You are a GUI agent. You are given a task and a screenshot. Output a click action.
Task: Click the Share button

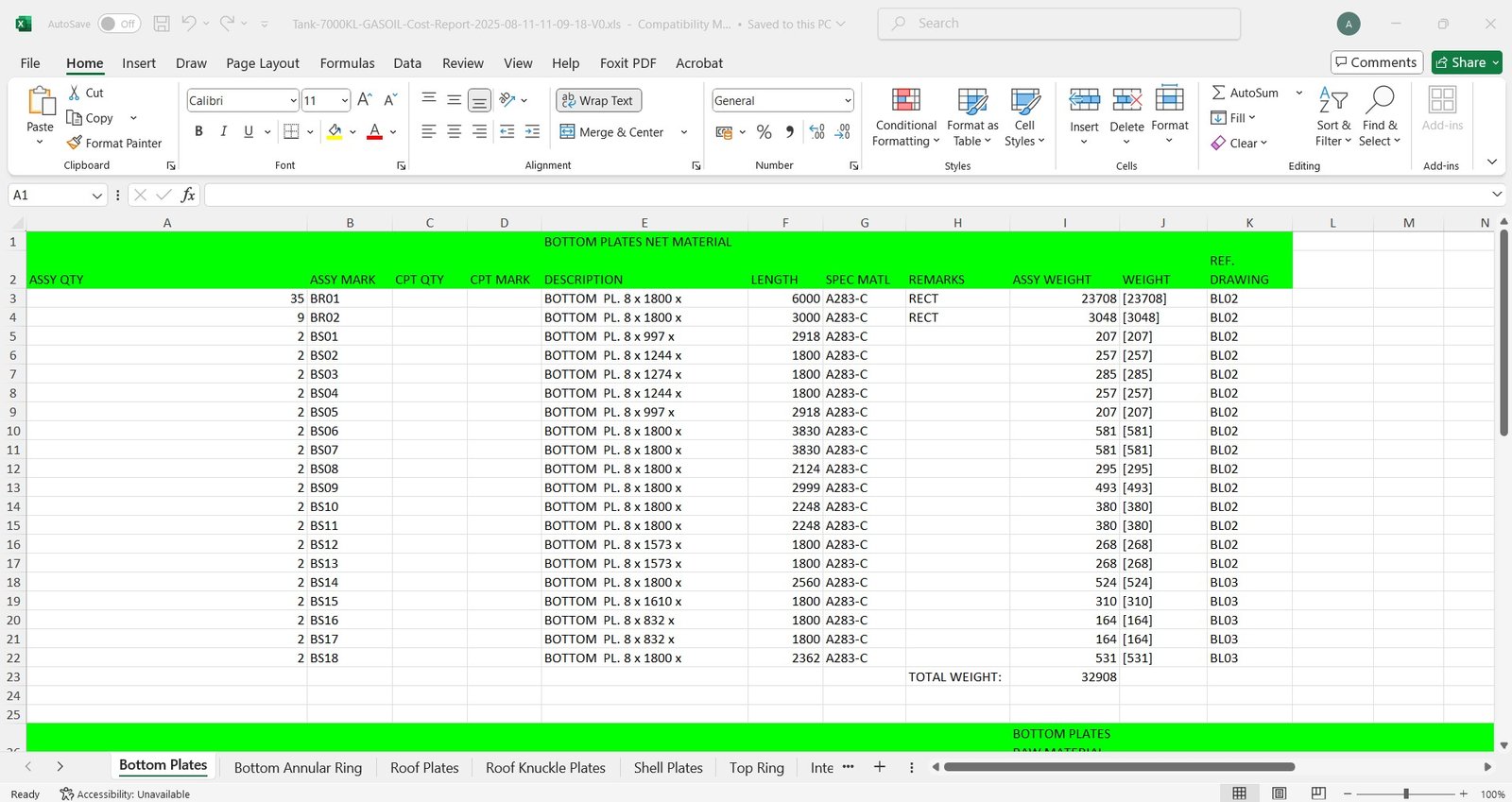pos(1466,62)
